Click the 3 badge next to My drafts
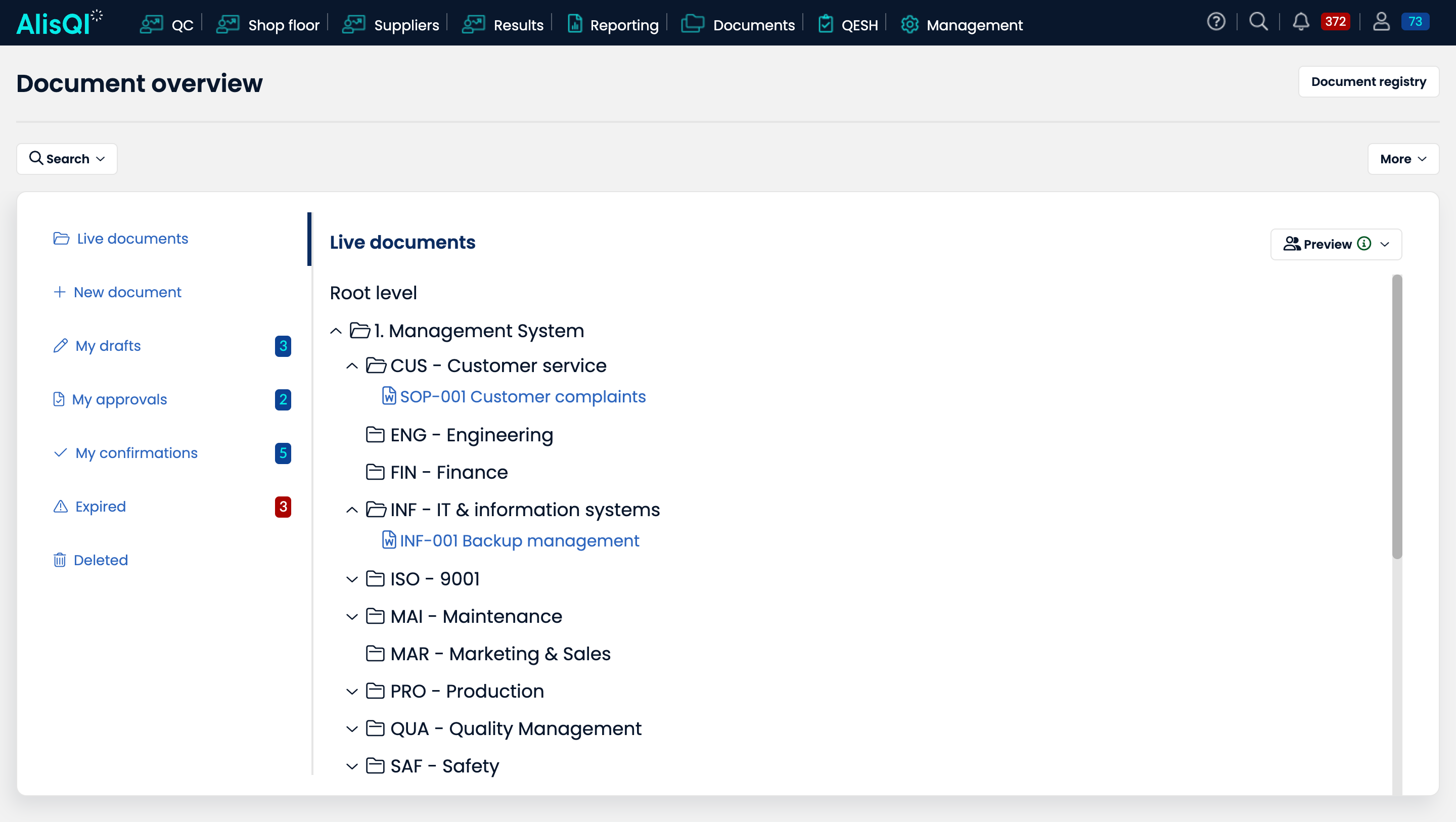 [283, 345]
